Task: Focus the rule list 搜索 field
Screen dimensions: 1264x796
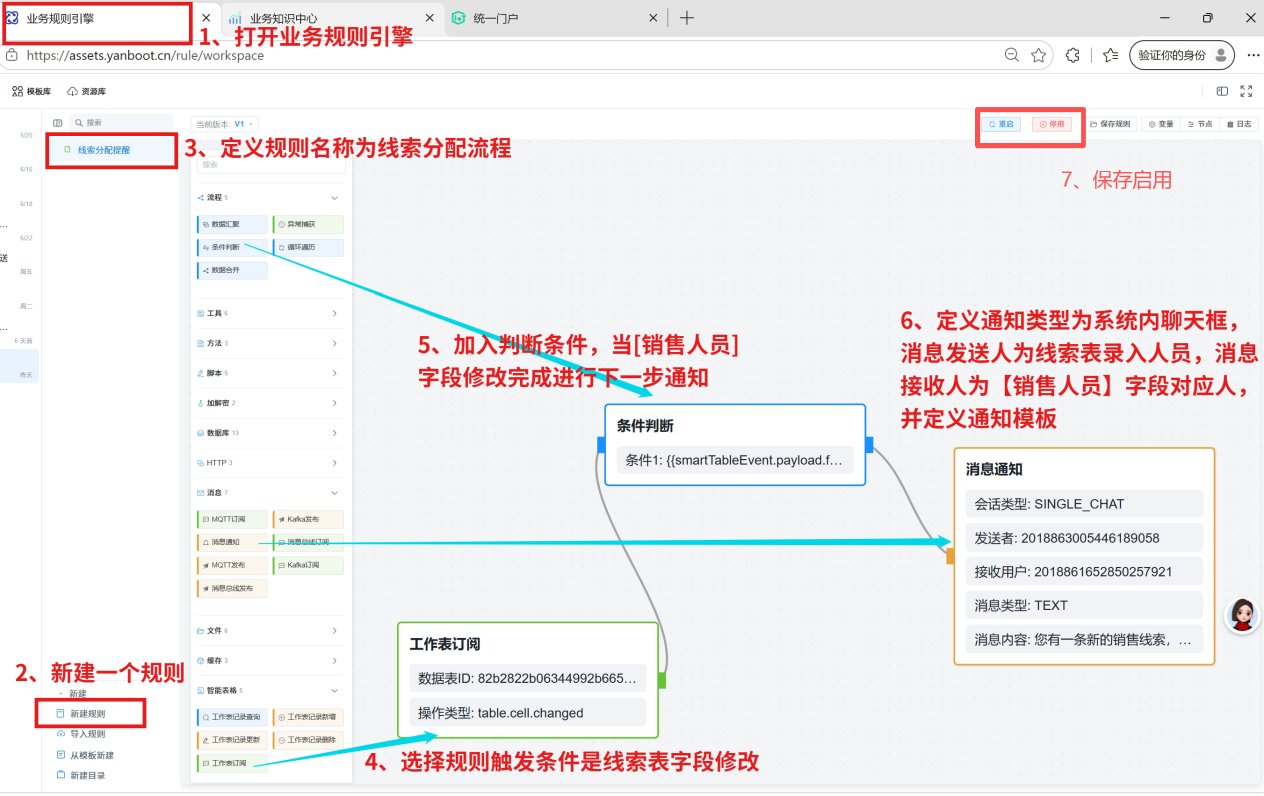Action: pos(119,122)
